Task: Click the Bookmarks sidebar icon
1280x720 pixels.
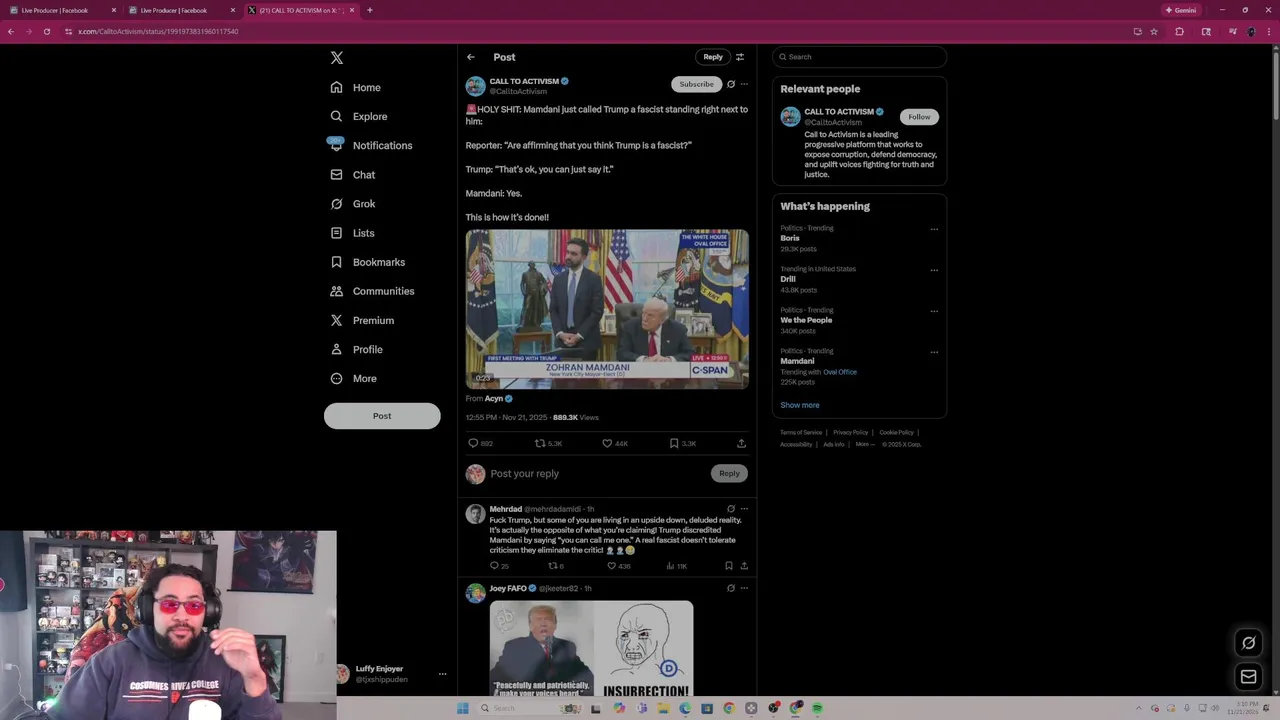Action: 337,262
